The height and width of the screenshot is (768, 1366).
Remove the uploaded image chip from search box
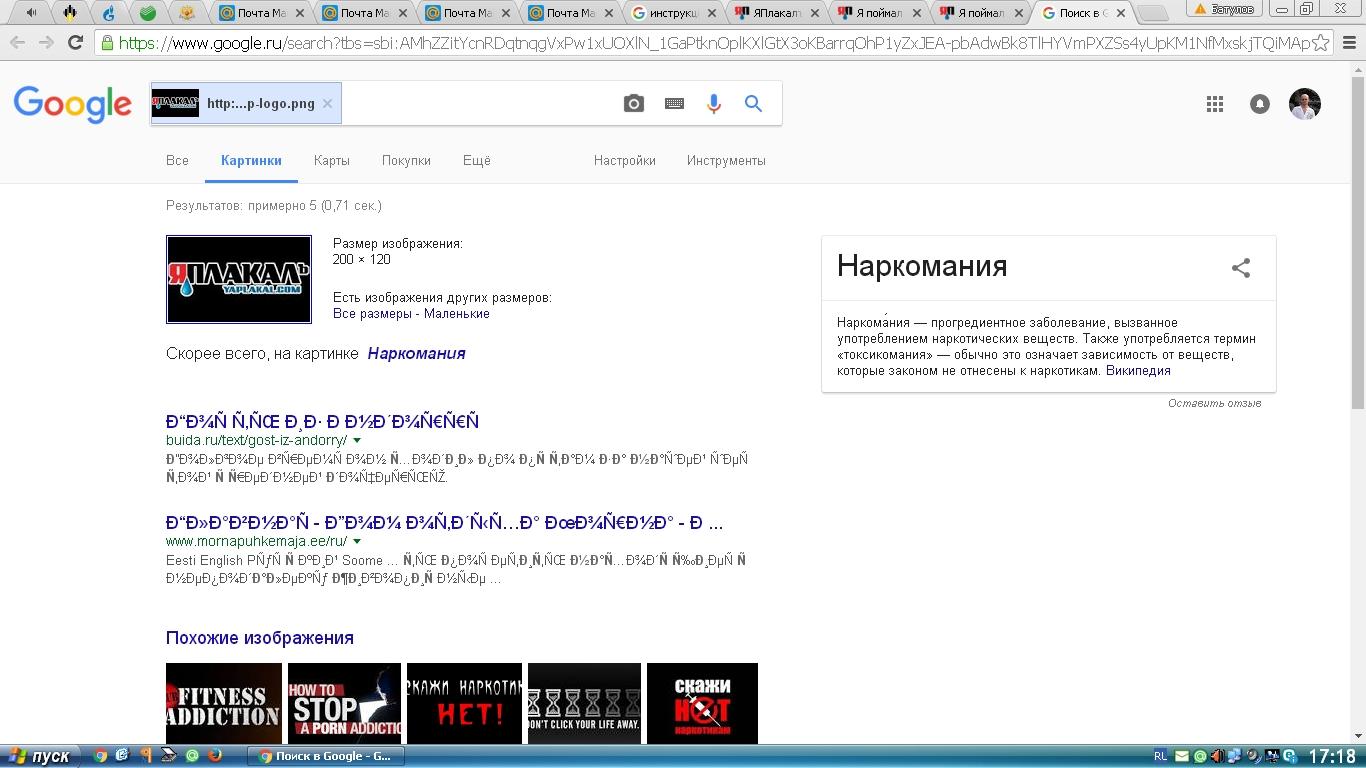point(327,104)
